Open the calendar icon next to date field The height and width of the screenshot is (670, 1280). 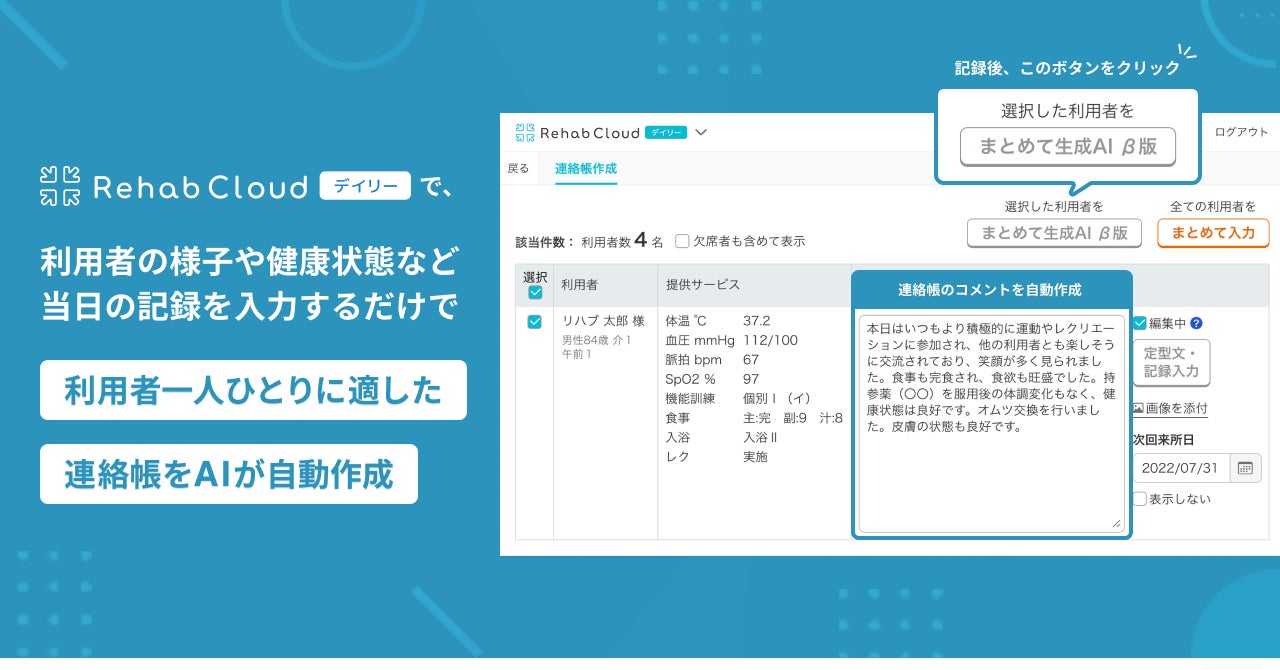(x=1244, y=468)
